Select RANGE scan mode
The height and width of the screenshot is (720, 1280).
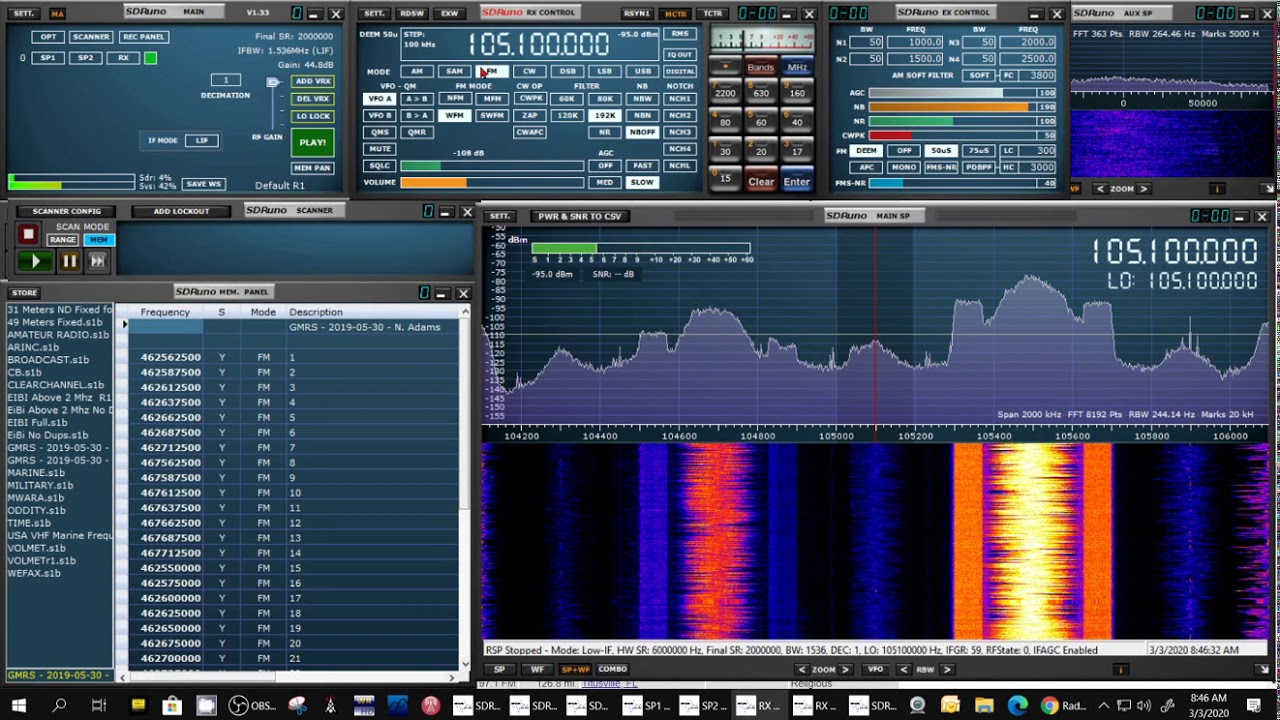pos(63,240)
